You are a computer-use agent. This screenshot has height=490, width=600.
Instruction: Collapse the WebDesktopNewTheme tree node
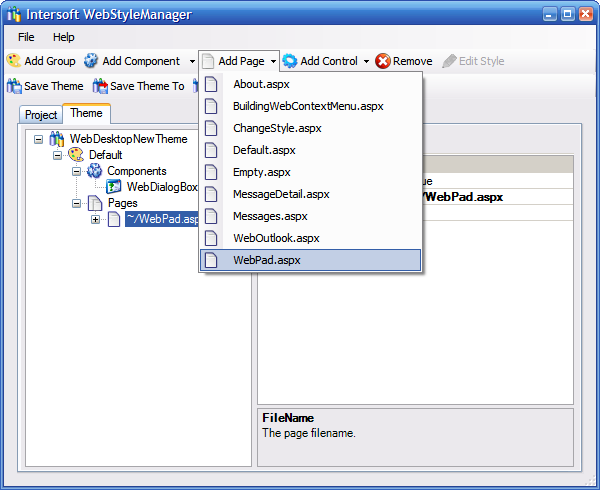(38, 139)
